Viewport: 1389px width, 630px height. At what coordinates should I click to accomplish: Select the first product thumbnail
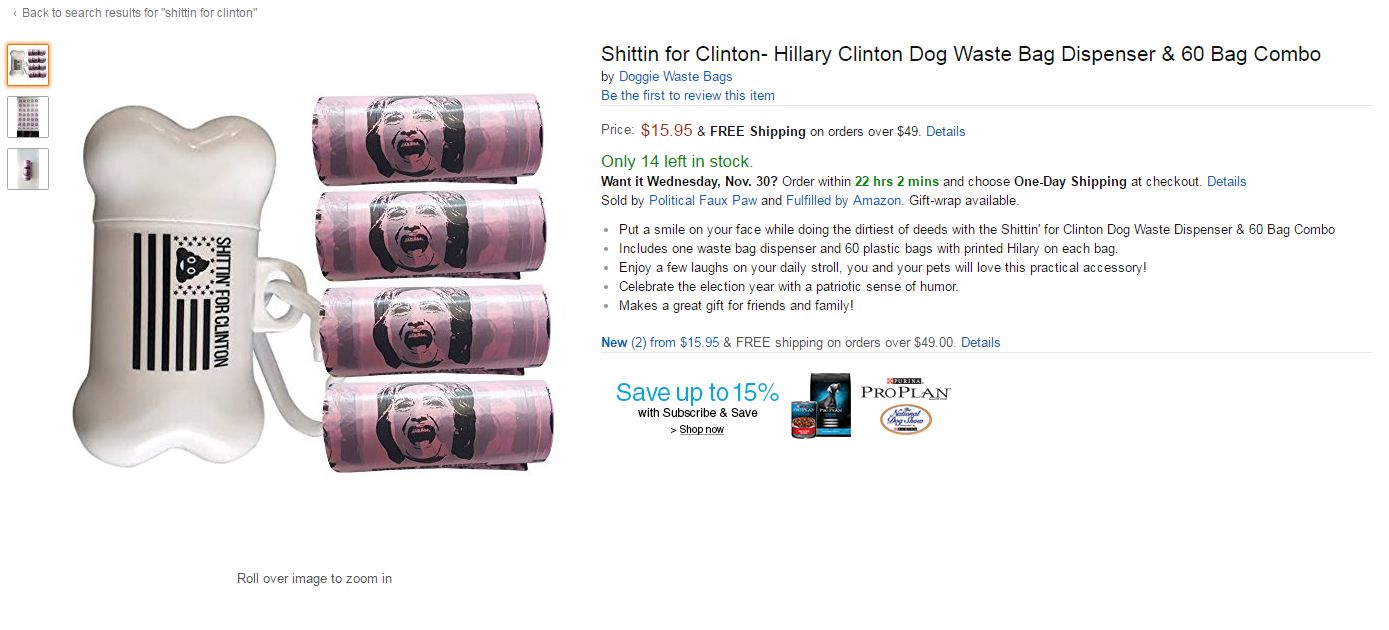(x=28, y=65)
